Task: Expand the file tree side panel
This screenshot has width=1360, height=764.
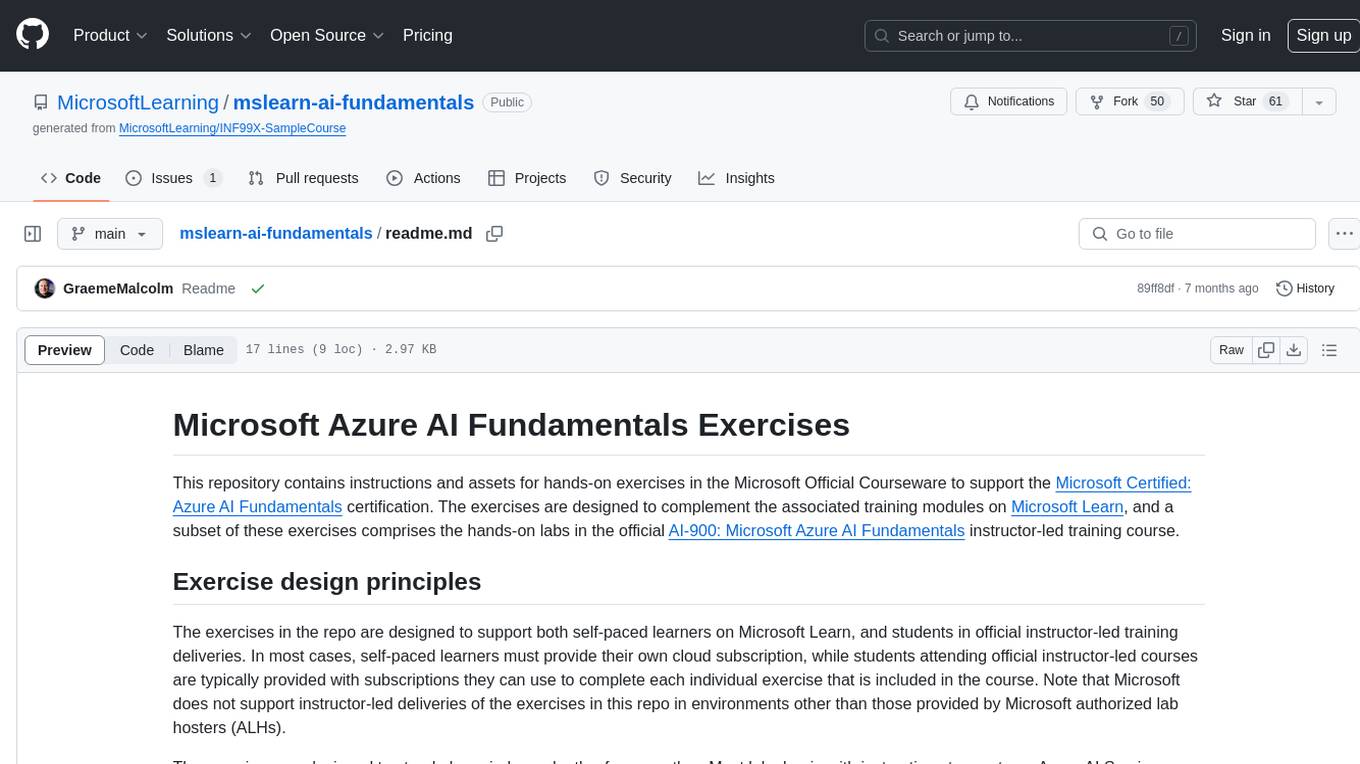Action: point(33,234)
